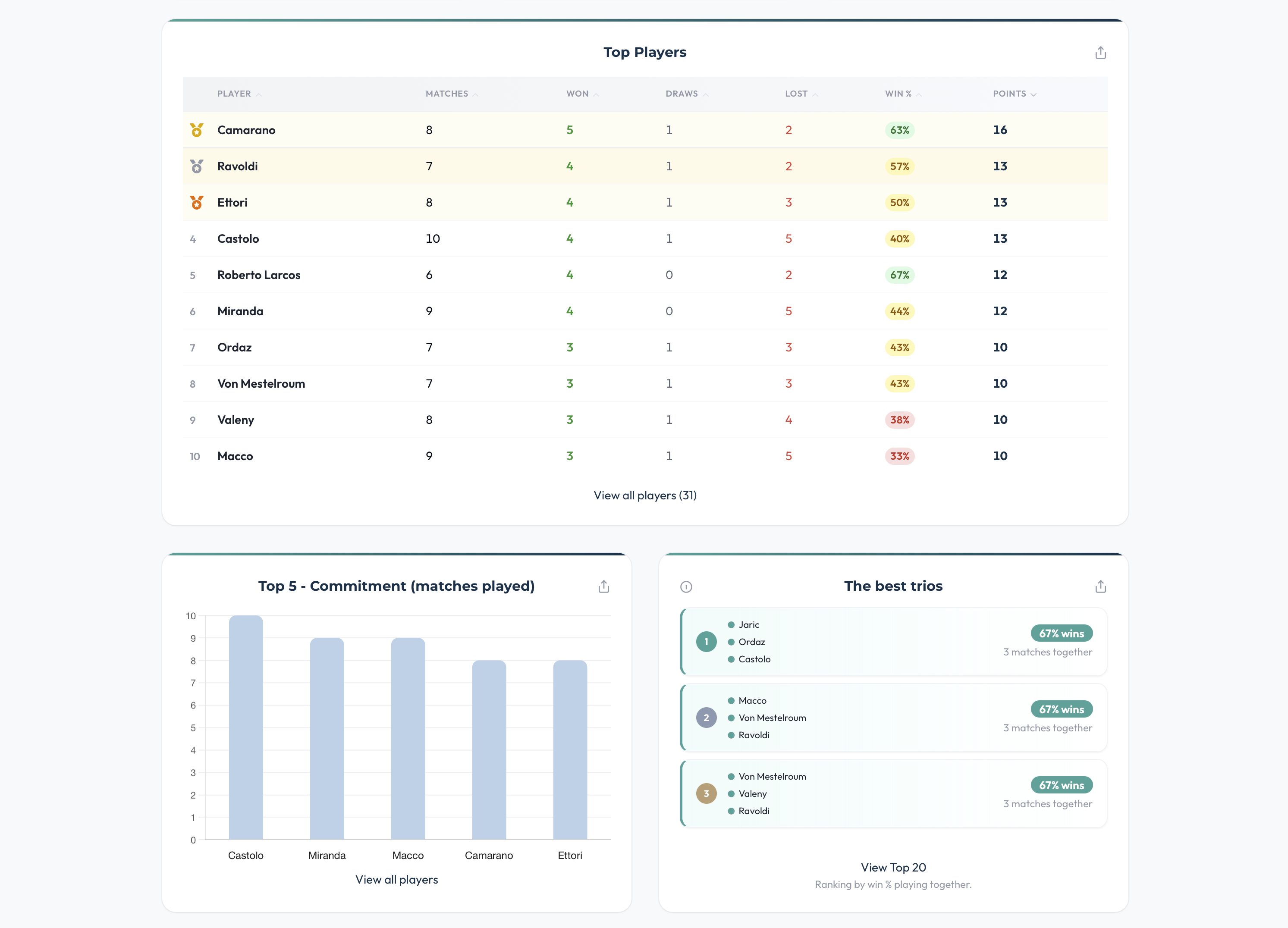Select Roberto Larcos row in table
This screenshot has width=1288, height=928.
[259, 275]
